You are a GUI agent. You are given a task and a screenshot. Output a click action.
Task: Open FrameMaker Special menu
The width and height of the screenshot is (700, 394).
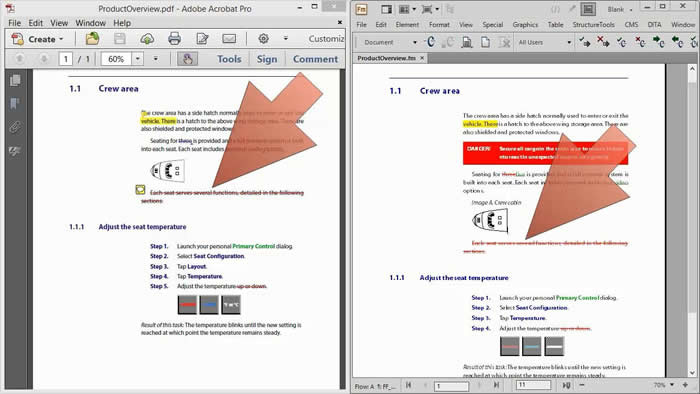click(492, 25)
